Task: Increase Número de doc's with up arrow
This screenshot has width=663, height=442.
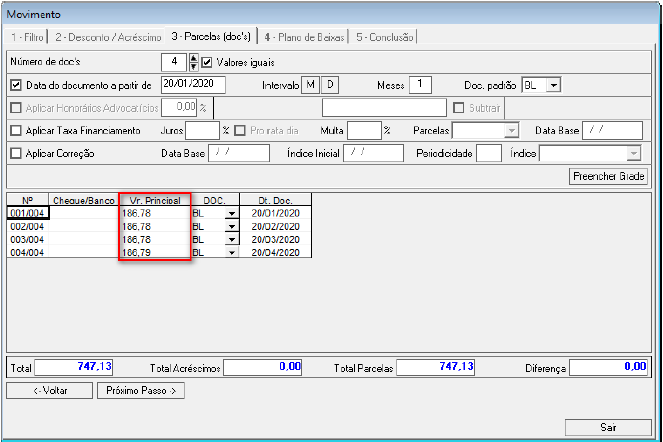Action: coord(193,58)
